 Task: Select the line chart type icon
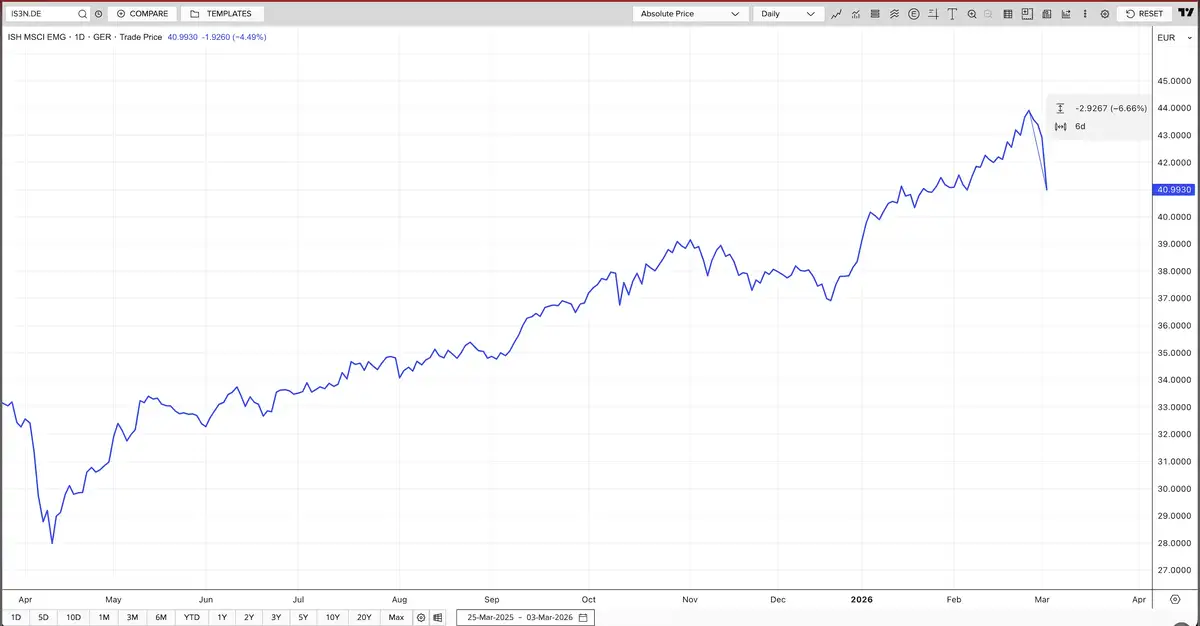pyautogui.click(x=836, y=14)
